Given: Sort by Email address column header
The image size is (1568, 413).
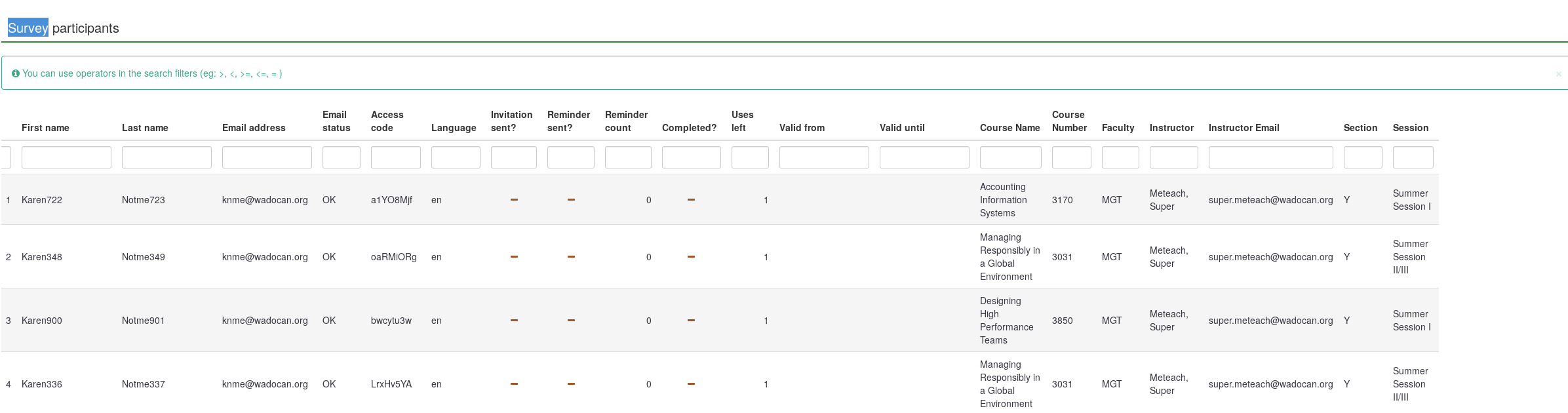Looking at the screenshot, I should click(254, 128).
